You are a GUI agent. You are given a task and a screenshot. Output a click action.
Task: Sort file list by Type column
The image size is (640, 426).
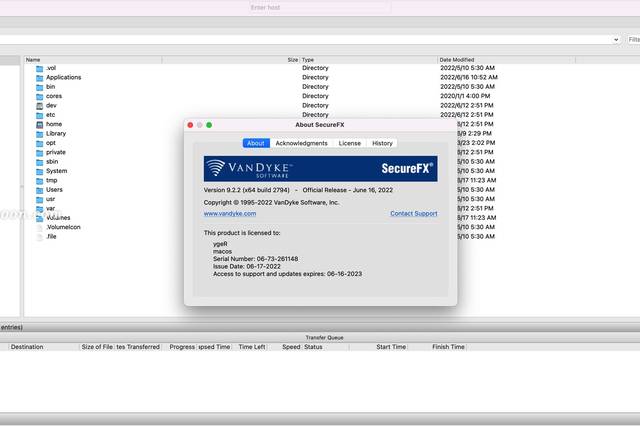tap(369, 60)
